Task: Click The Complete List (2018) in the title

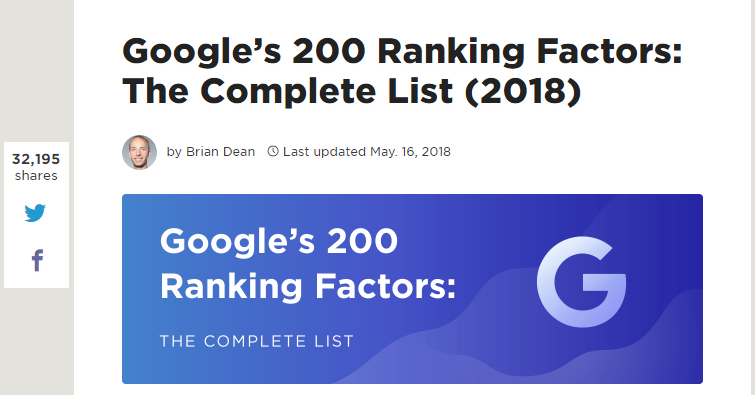Action: 351,92
